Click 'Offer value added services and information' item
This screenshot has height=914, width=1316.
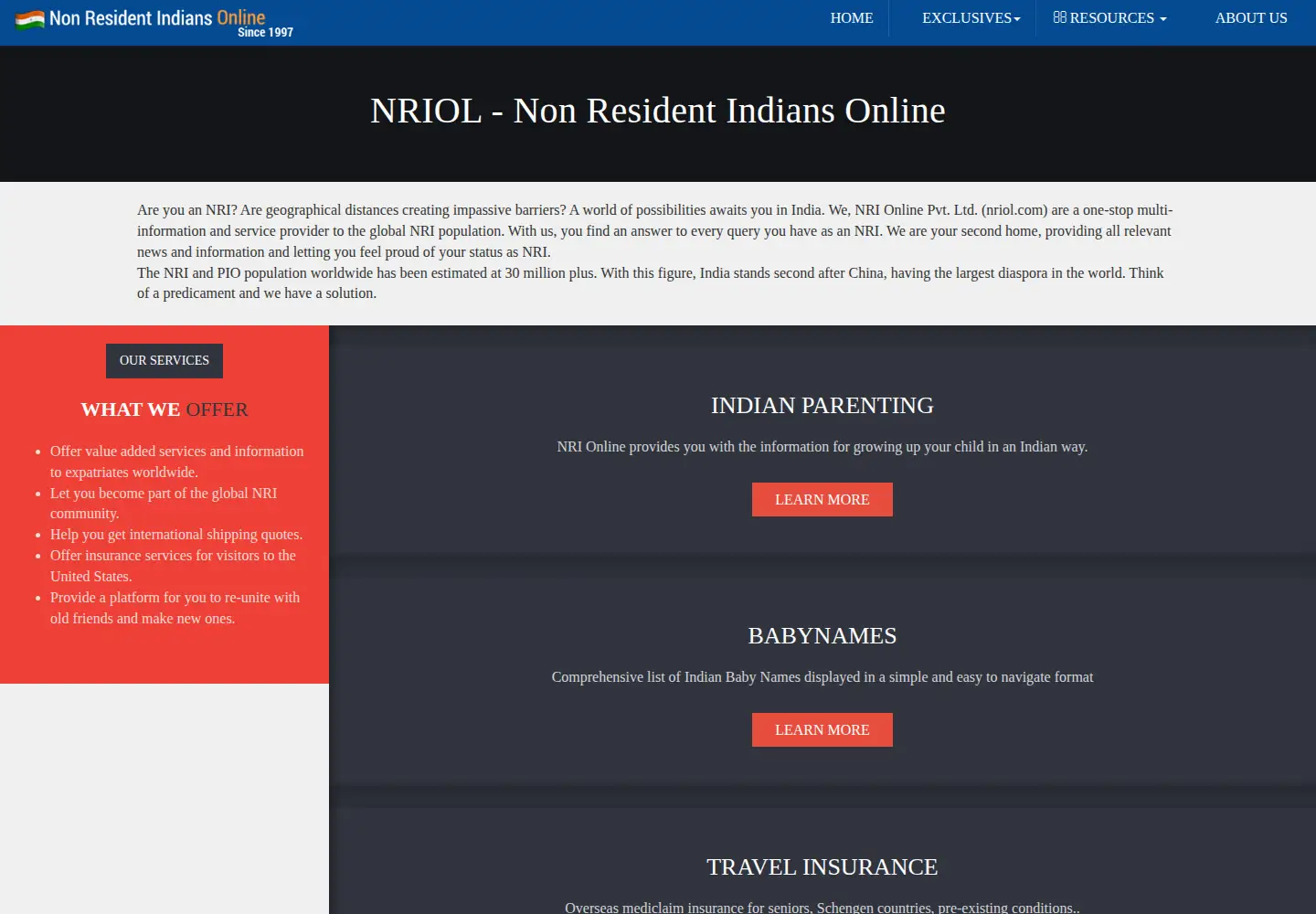[x=177, y=462]
